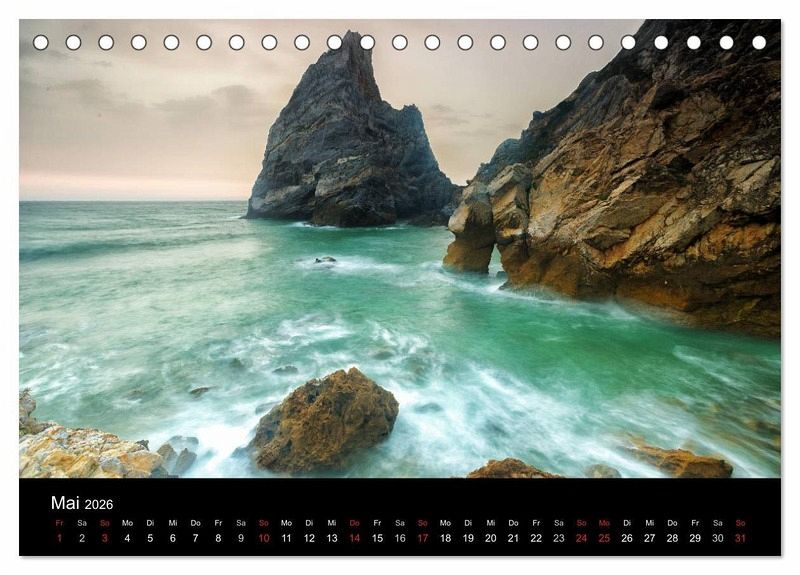Click the red "Mo" label above 25
The height and width of the screenshot is (575, 800).
(x=604, y=523)
